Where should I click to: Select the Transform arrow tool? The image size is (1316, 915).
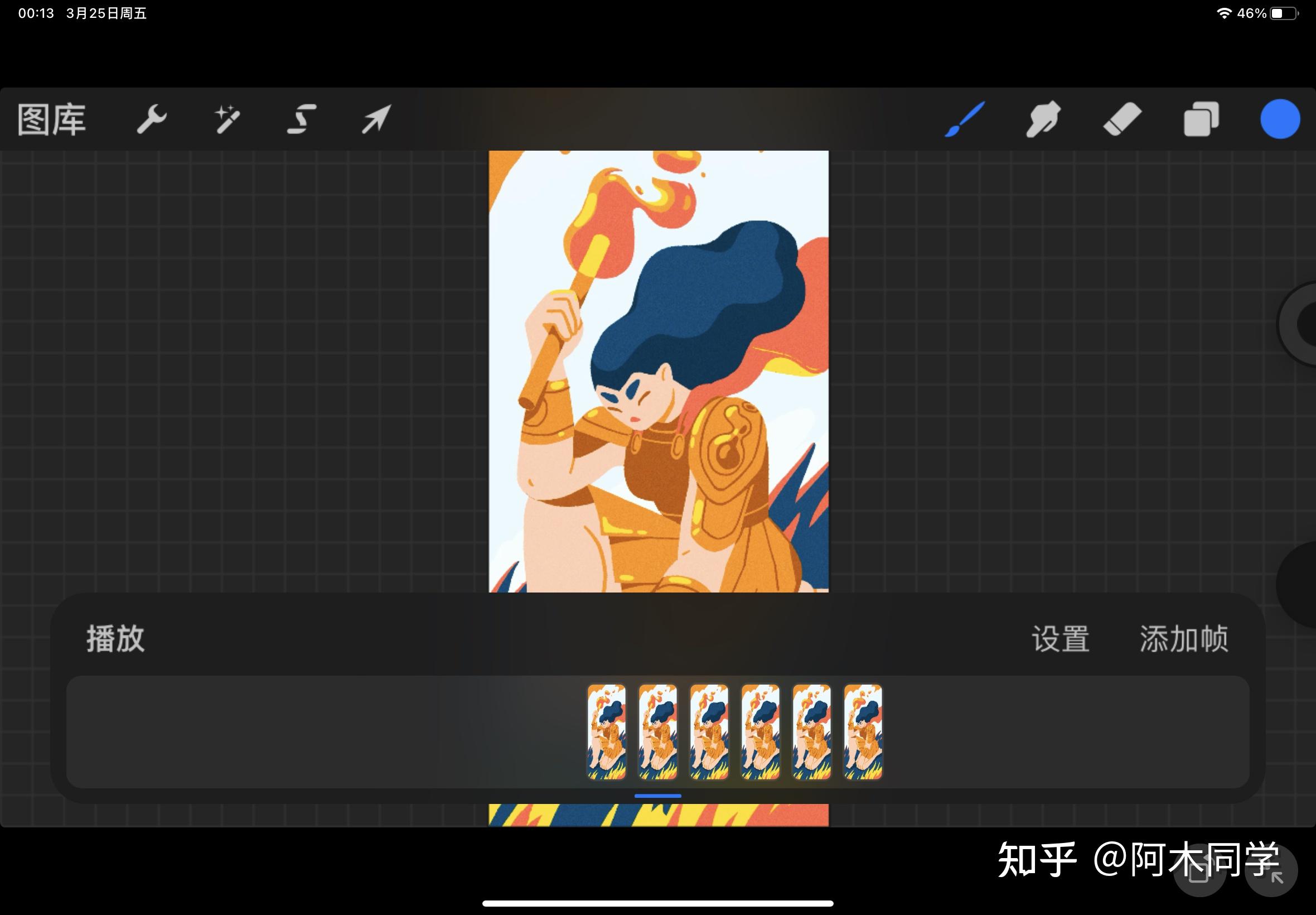pyautogui.click(x=376, y=119)
